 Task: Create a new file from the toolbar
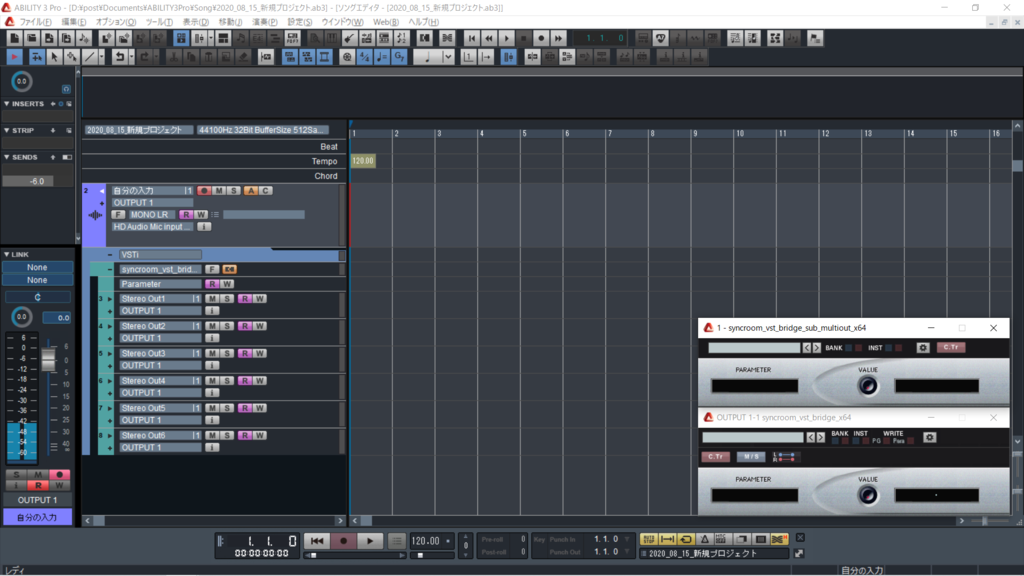(14, 39)
